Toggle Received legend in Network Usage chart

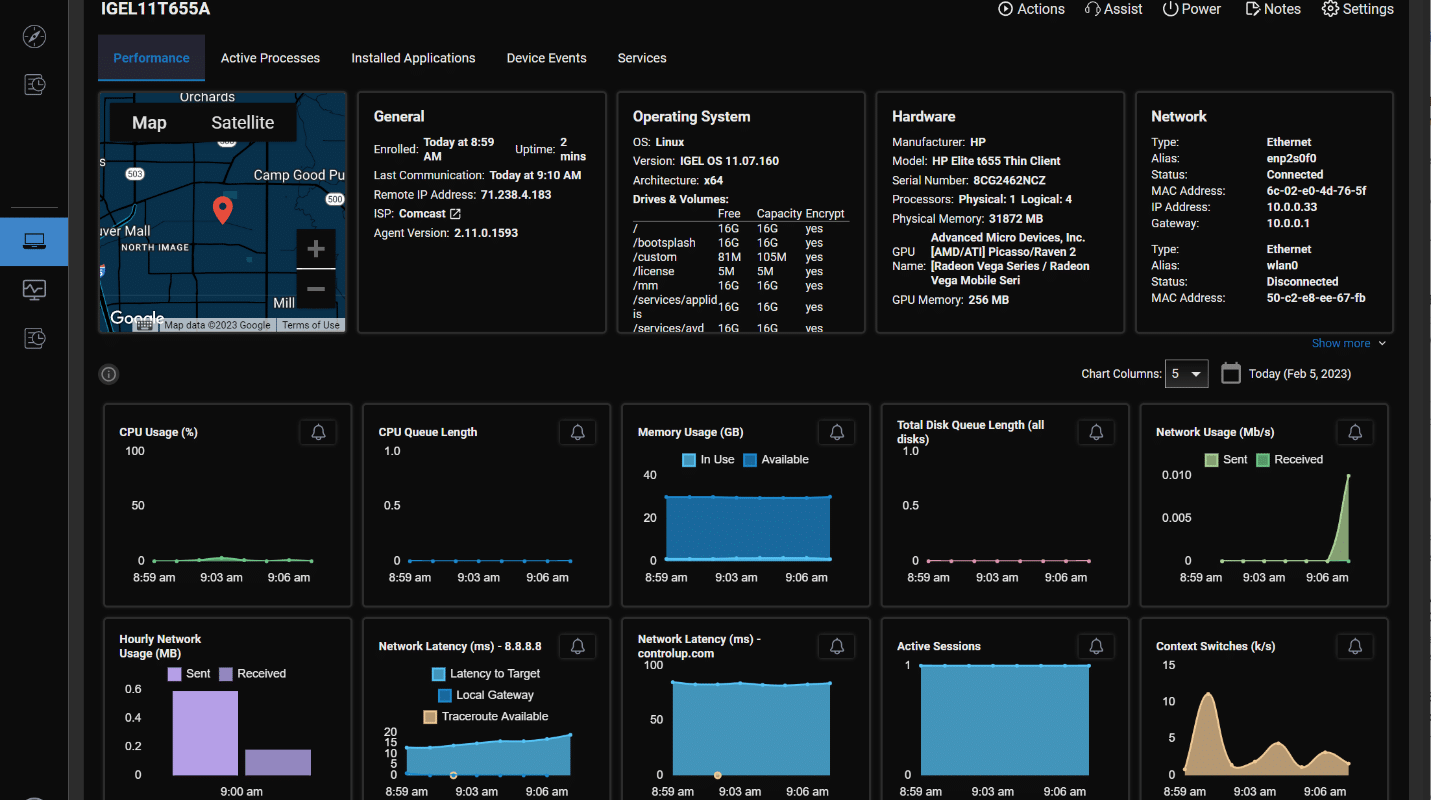tap(1289, 460)
